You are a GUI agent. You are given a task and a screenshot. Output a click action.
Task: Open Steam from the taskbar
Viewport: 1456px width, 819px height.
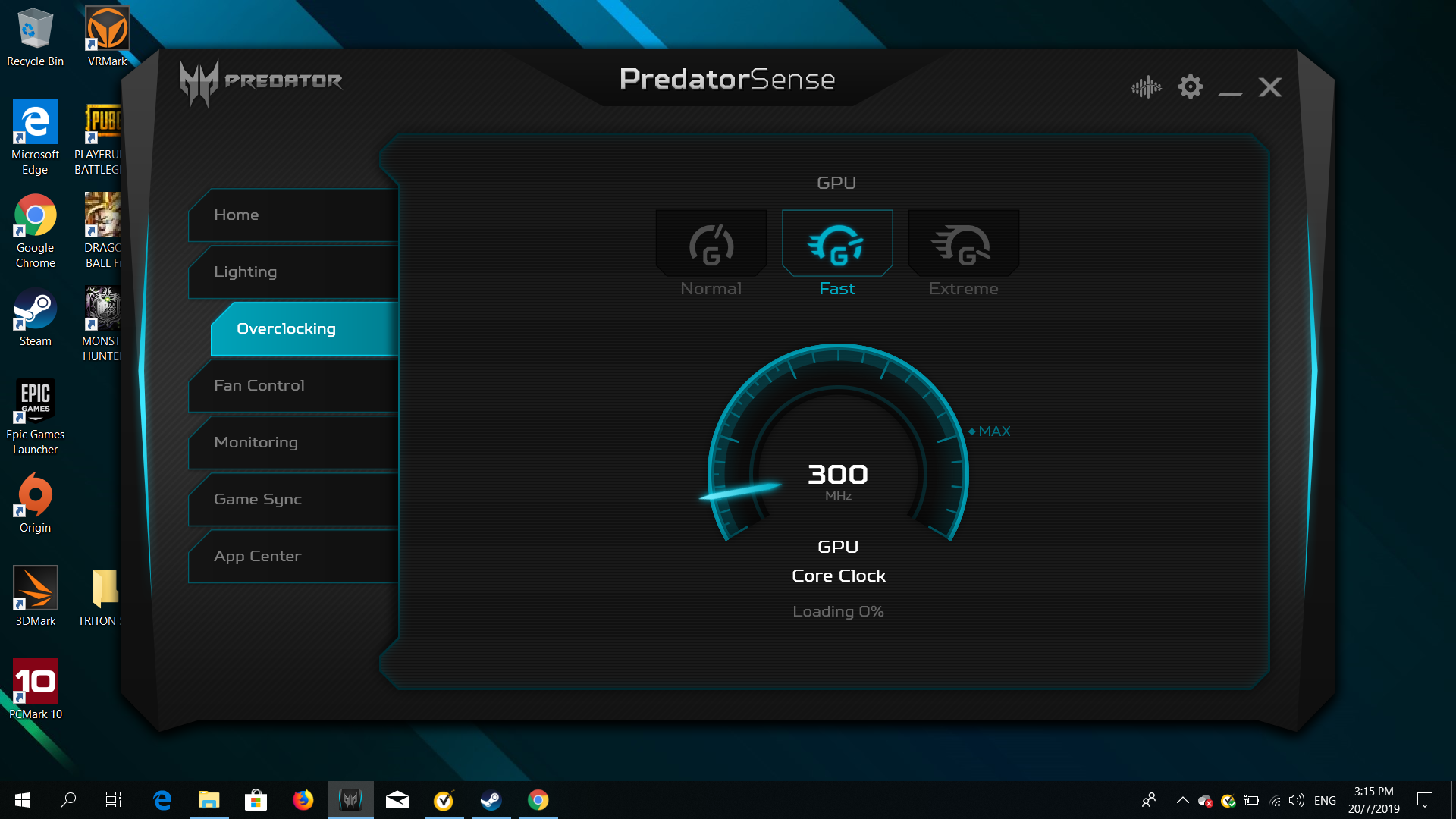[x=491, y=800]
